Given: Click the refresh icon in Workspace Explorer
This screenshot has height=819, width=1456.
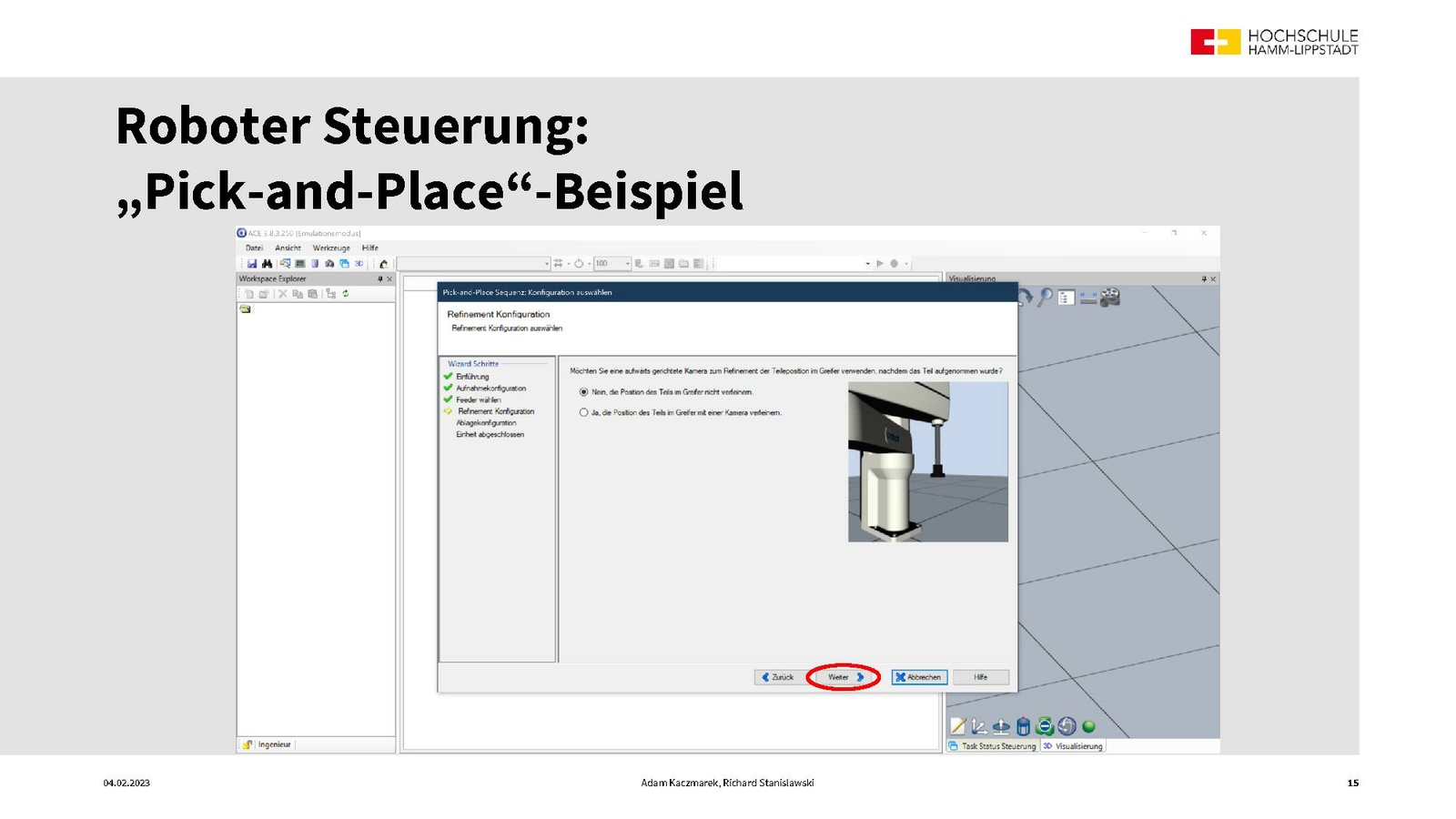Looking at the screenshot, I should [346, 294].
